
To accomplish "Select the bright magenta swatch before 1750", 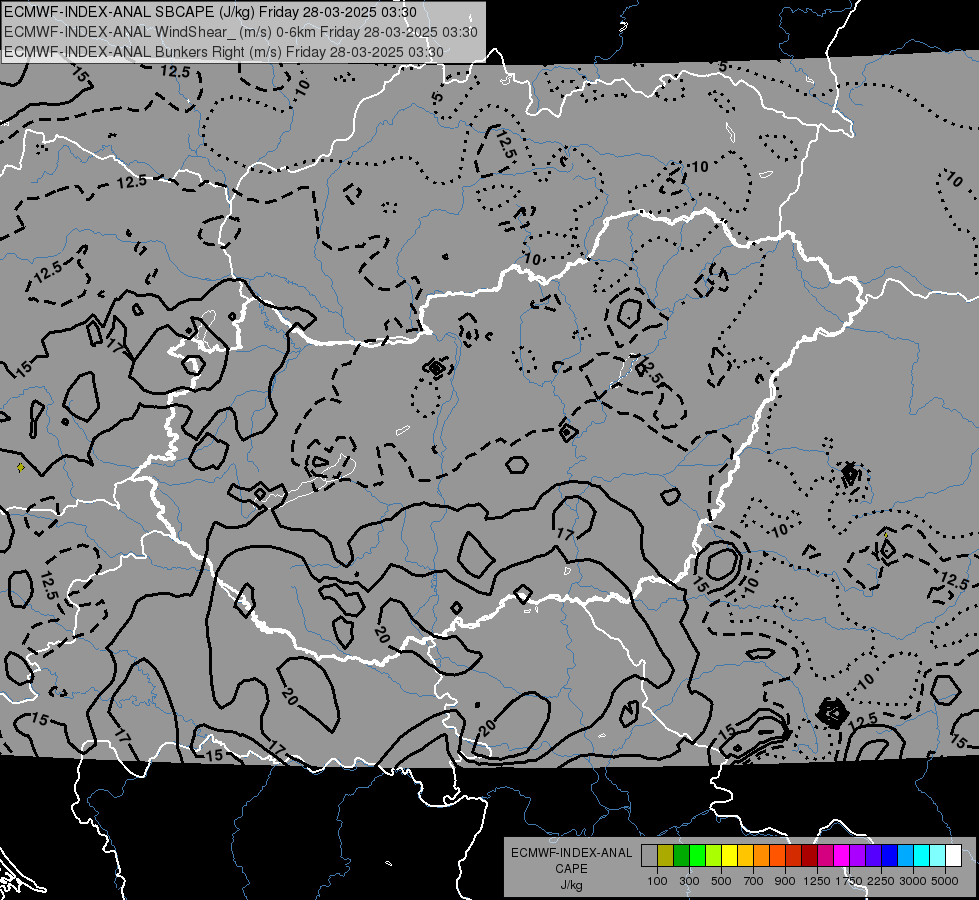I will (842, 855).
